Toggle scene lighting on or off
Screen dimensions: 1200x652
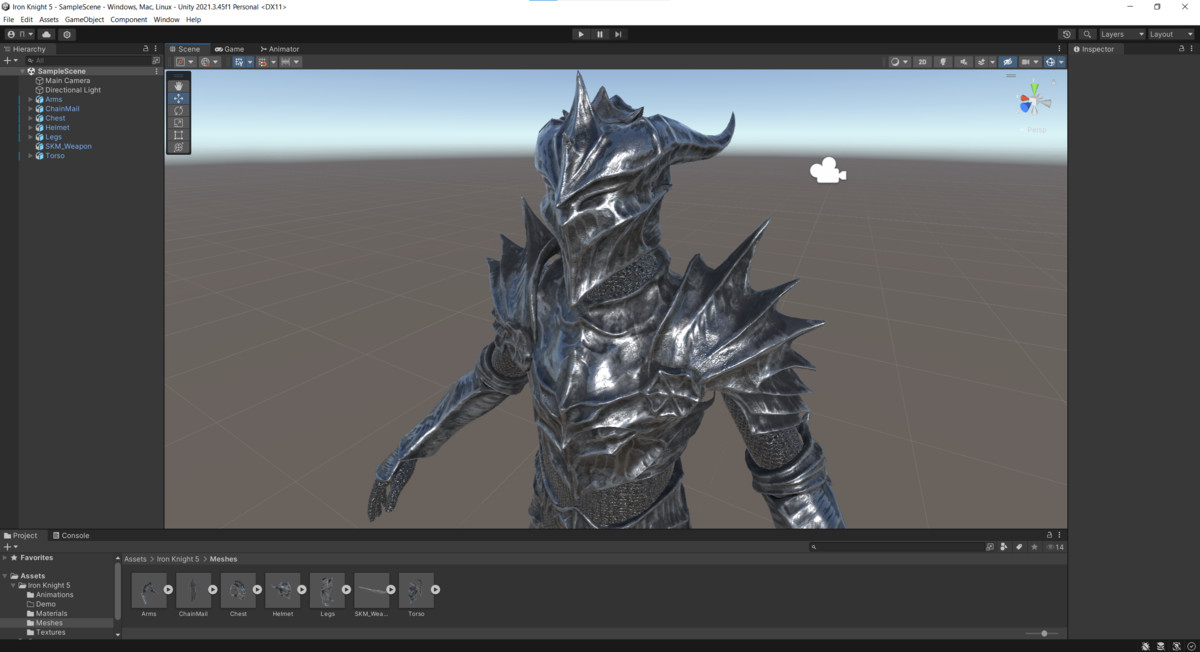coord(943,62)
